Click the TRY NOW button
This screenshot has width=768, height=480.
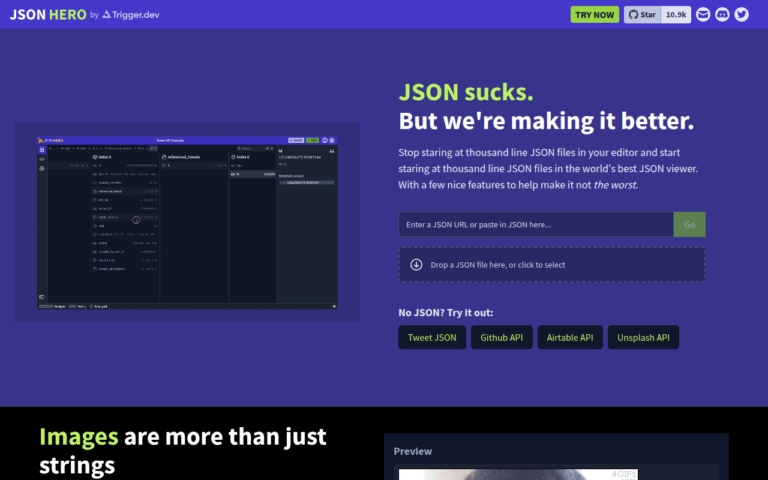click(x=595, y=15)
